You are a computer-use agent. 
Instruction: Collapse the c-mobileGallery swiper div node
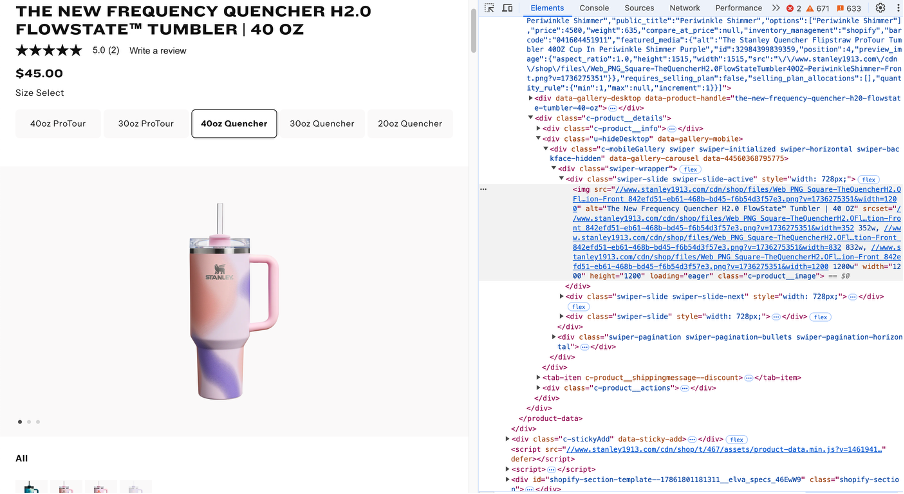tap(546, 149)
